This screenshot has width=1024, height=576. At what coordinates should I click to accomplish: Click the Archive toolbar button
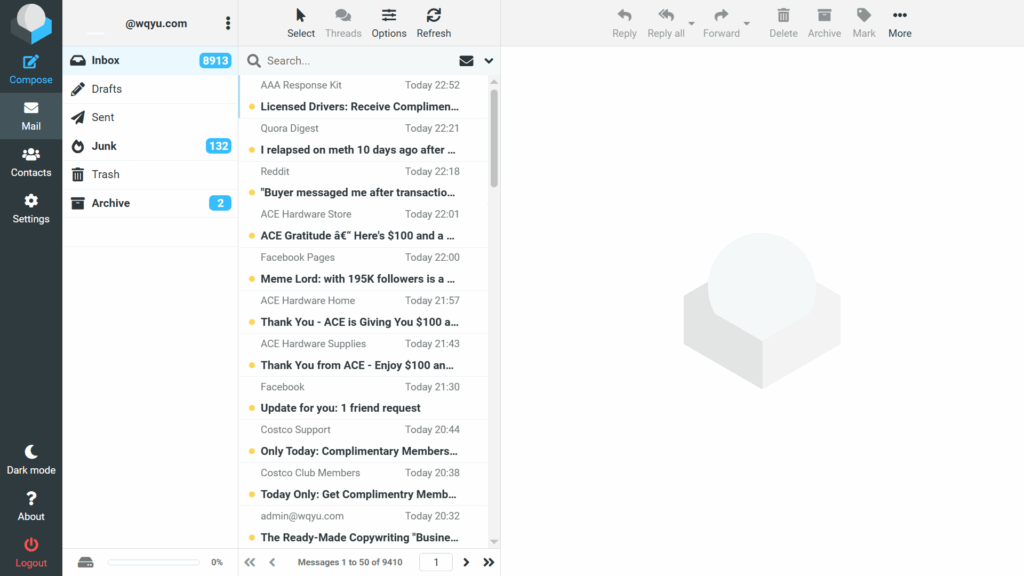(824, 23)
